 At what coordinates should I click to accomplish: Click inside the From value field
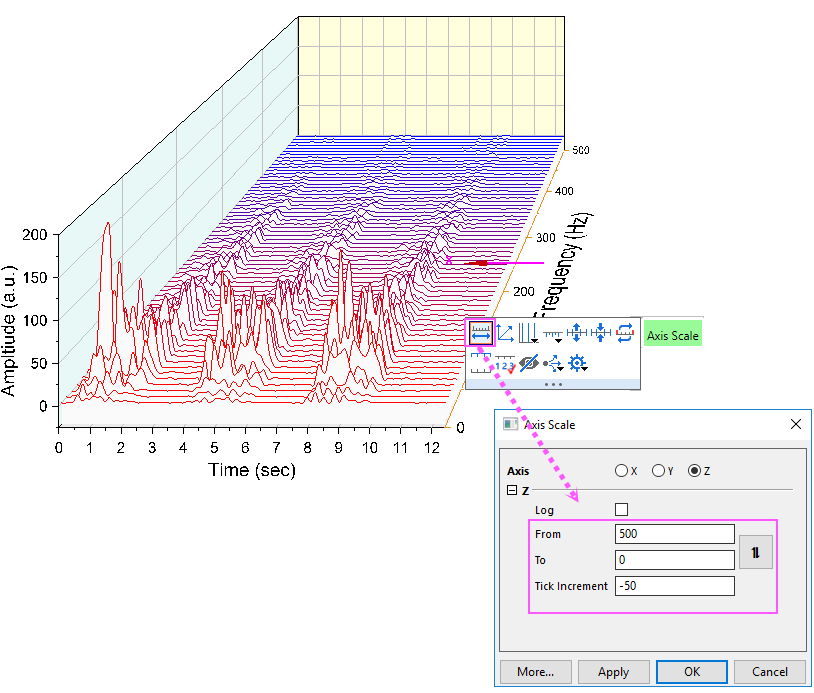pos(674,533)
